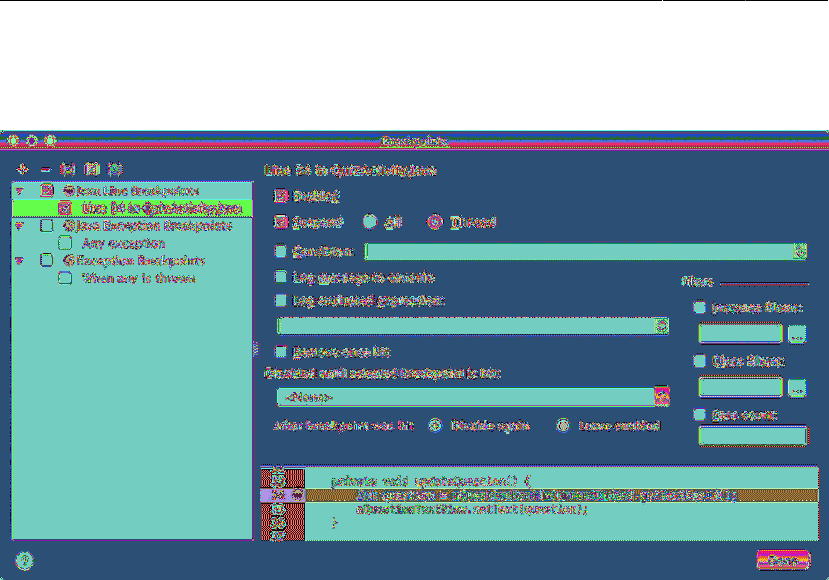Click the Class filters browse button
Screen dimensions: 829x580
797,388
